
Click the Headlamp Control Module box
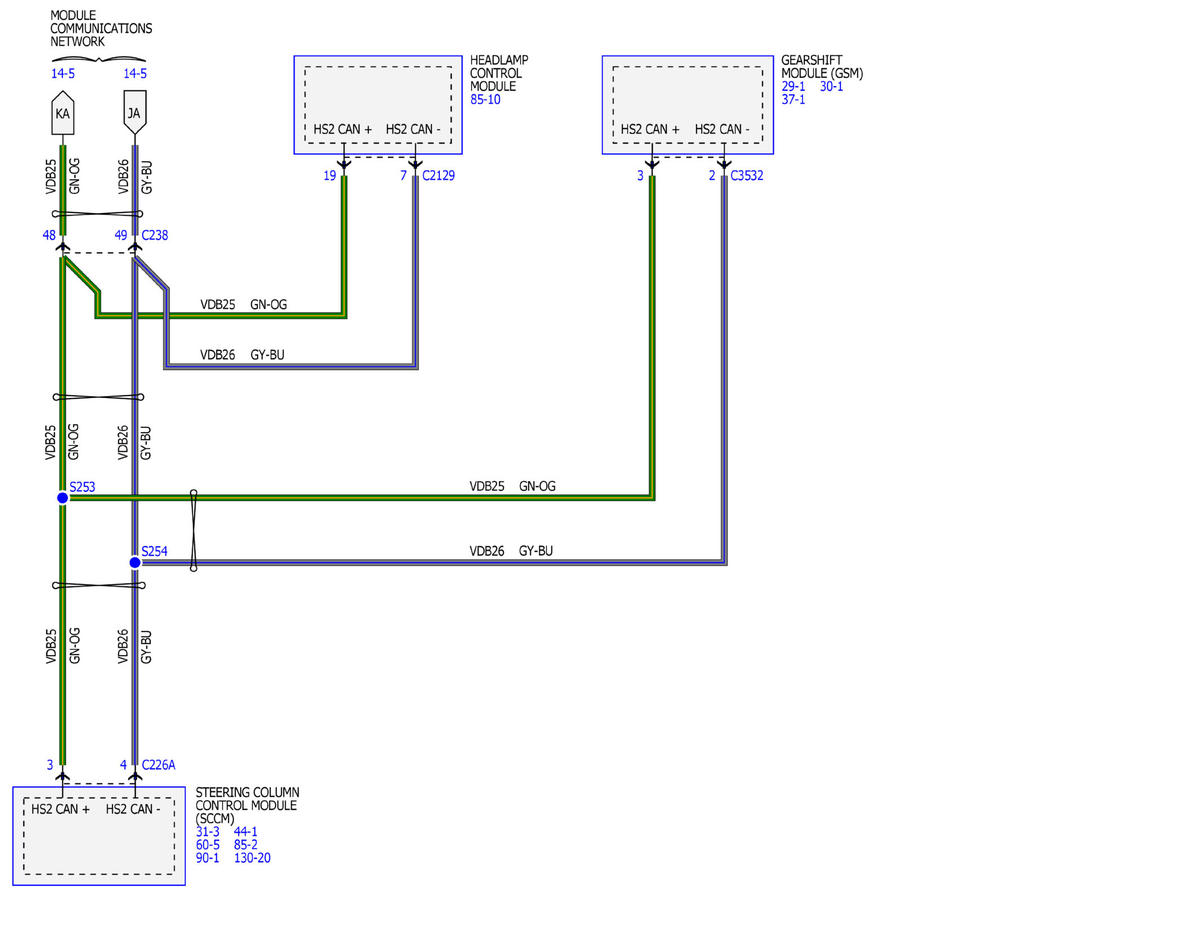[x=378, y=105]
